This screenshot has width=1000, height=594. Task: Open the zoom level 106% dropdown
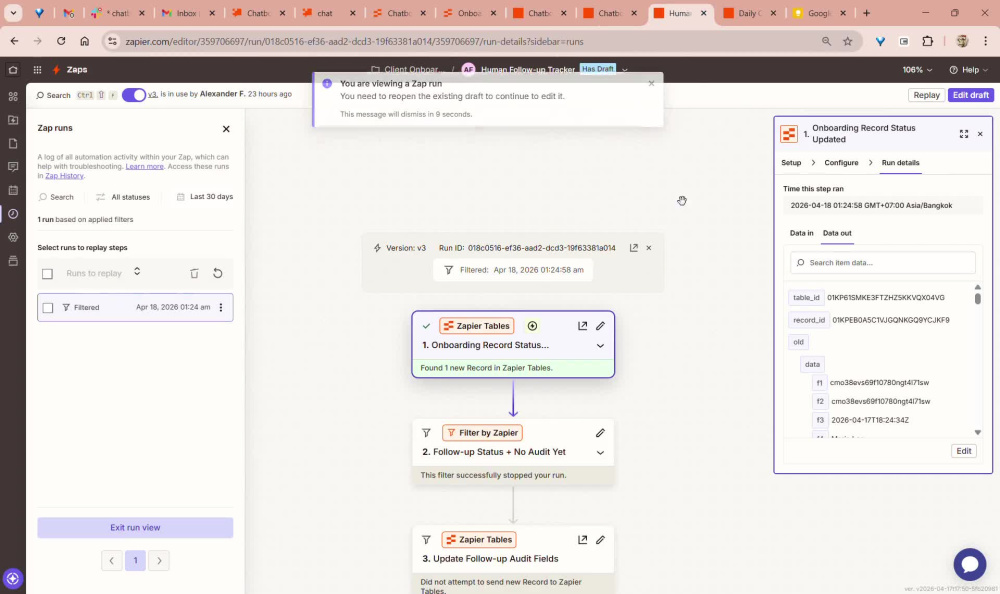(x=917, y=70)
